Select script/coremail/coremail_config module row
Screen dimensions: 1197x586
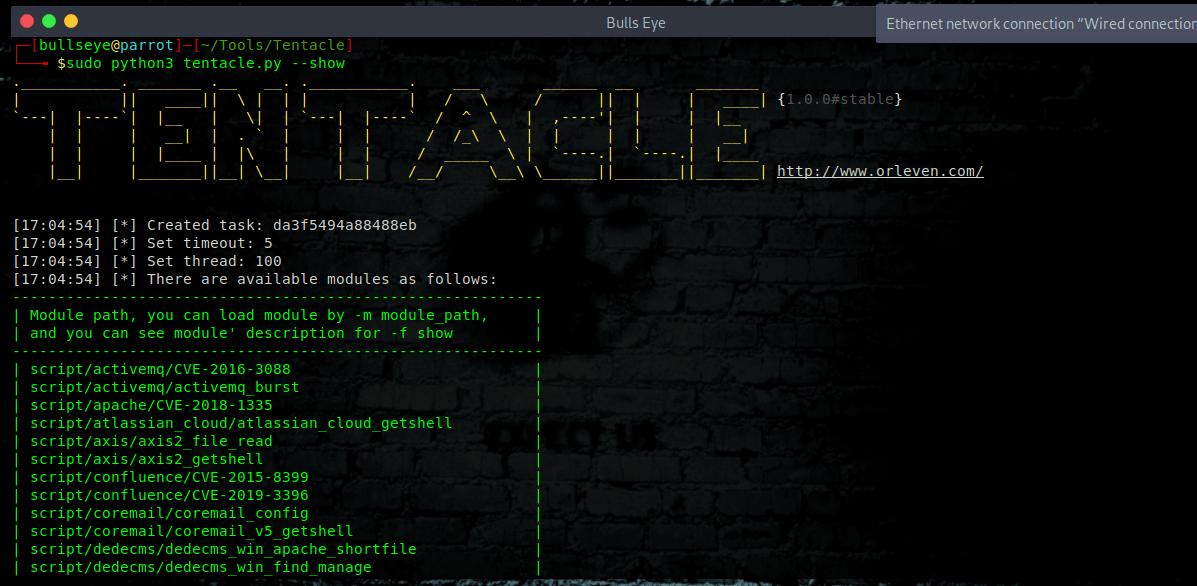point(169,514)
